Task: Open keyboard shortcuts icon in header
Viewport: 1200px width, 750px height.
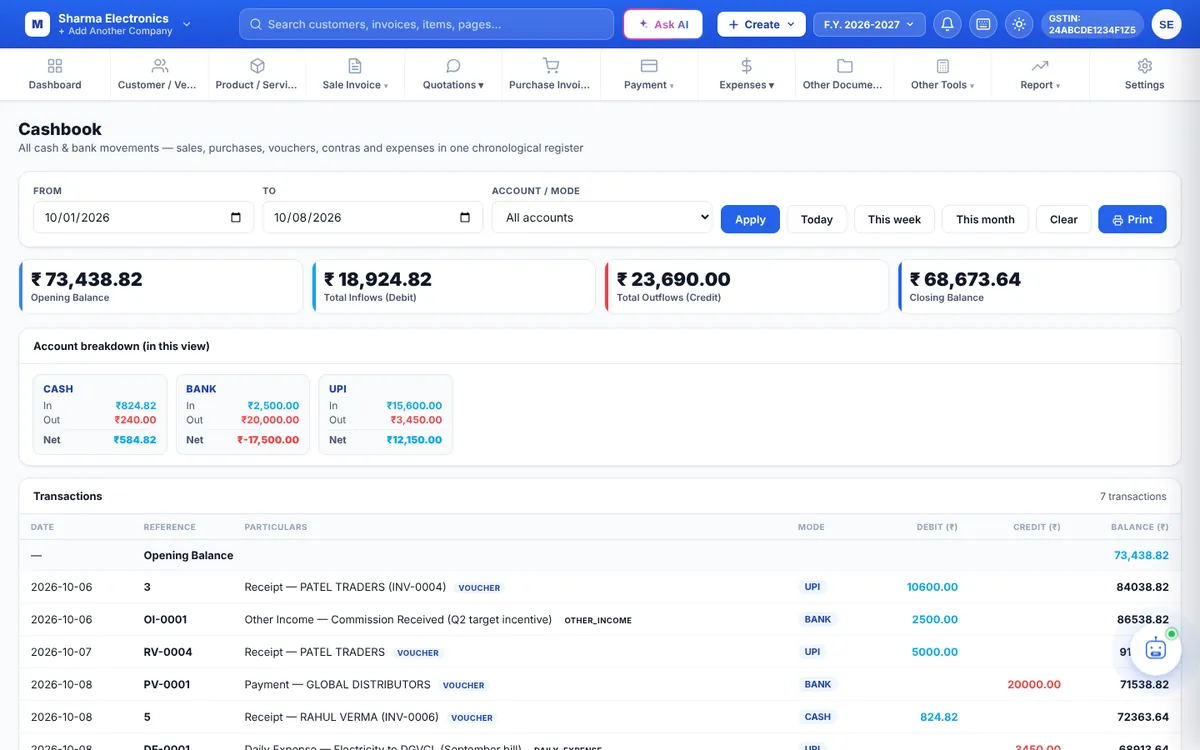Action: pos(983,24)
